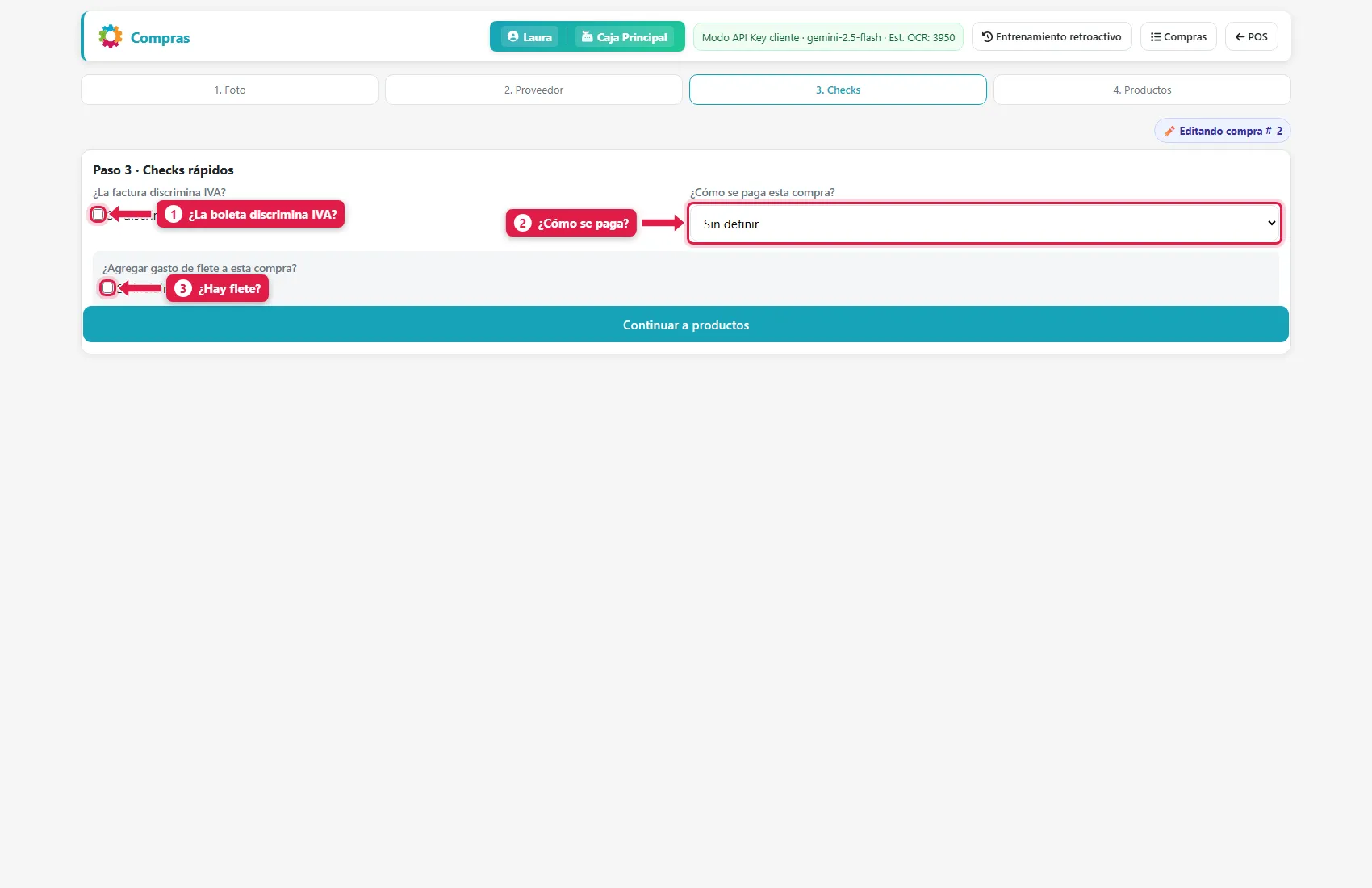Click the Compras gear logo icon
Image resolution: width=1372 pixels, height=888 pixels.
[111, 36]
